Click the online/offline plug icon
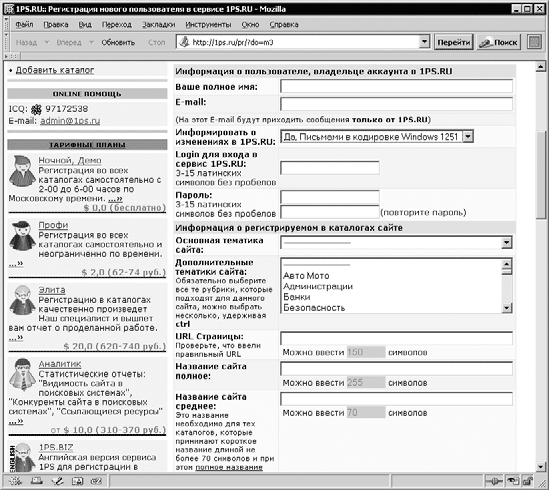The width and height of the screenshot is (549, 490). 494,481
